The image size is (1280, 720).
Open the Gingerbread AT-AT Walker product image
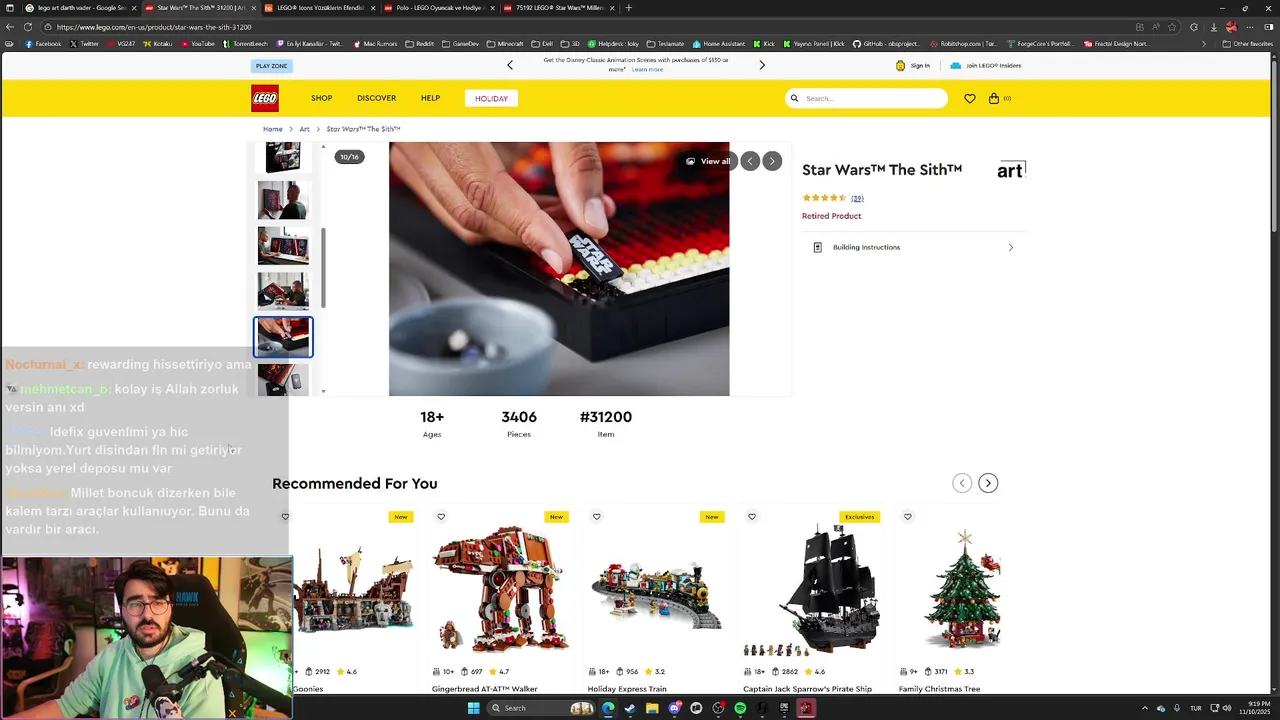[x=500, y=590]
